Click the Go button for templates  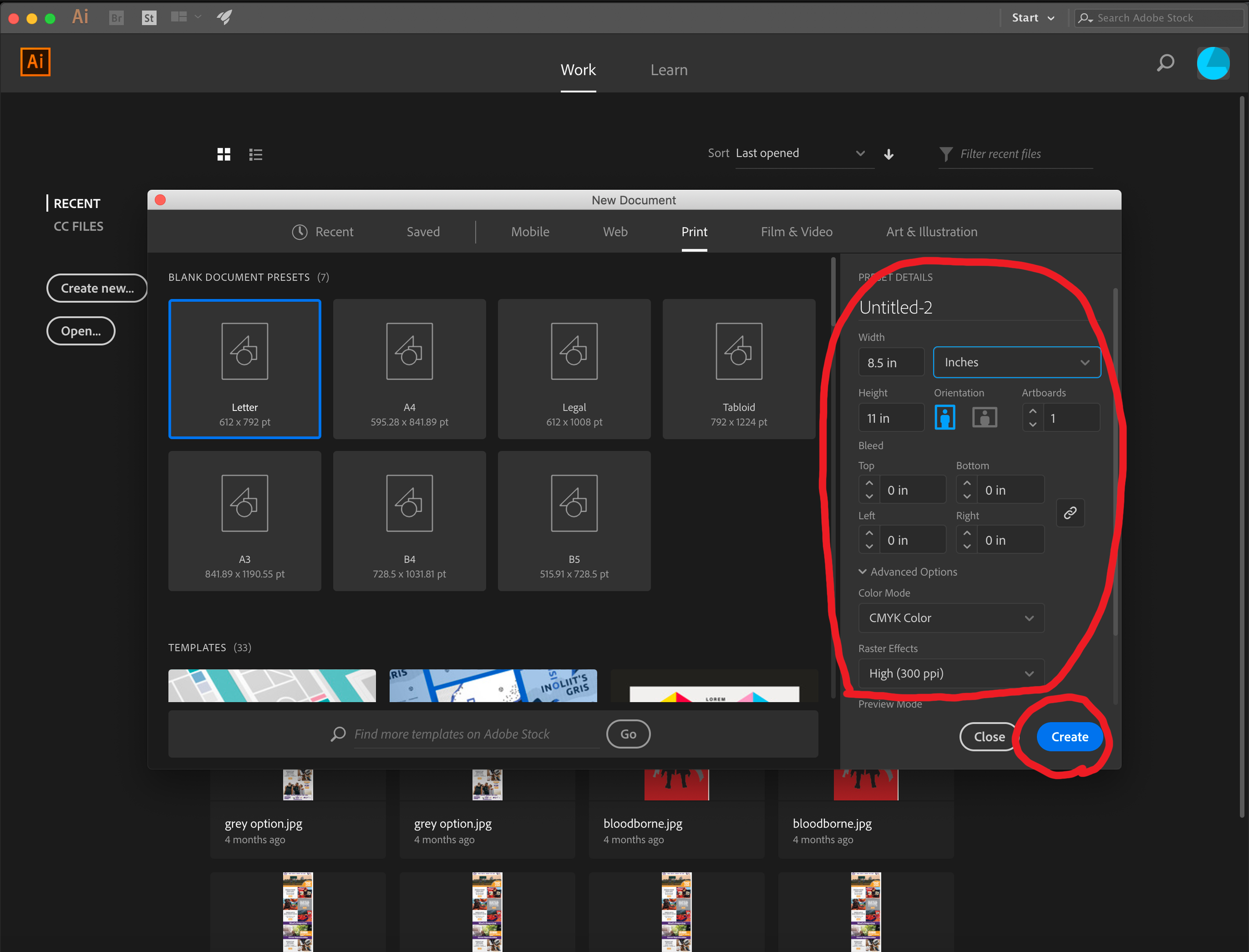(x=628, y=734)
